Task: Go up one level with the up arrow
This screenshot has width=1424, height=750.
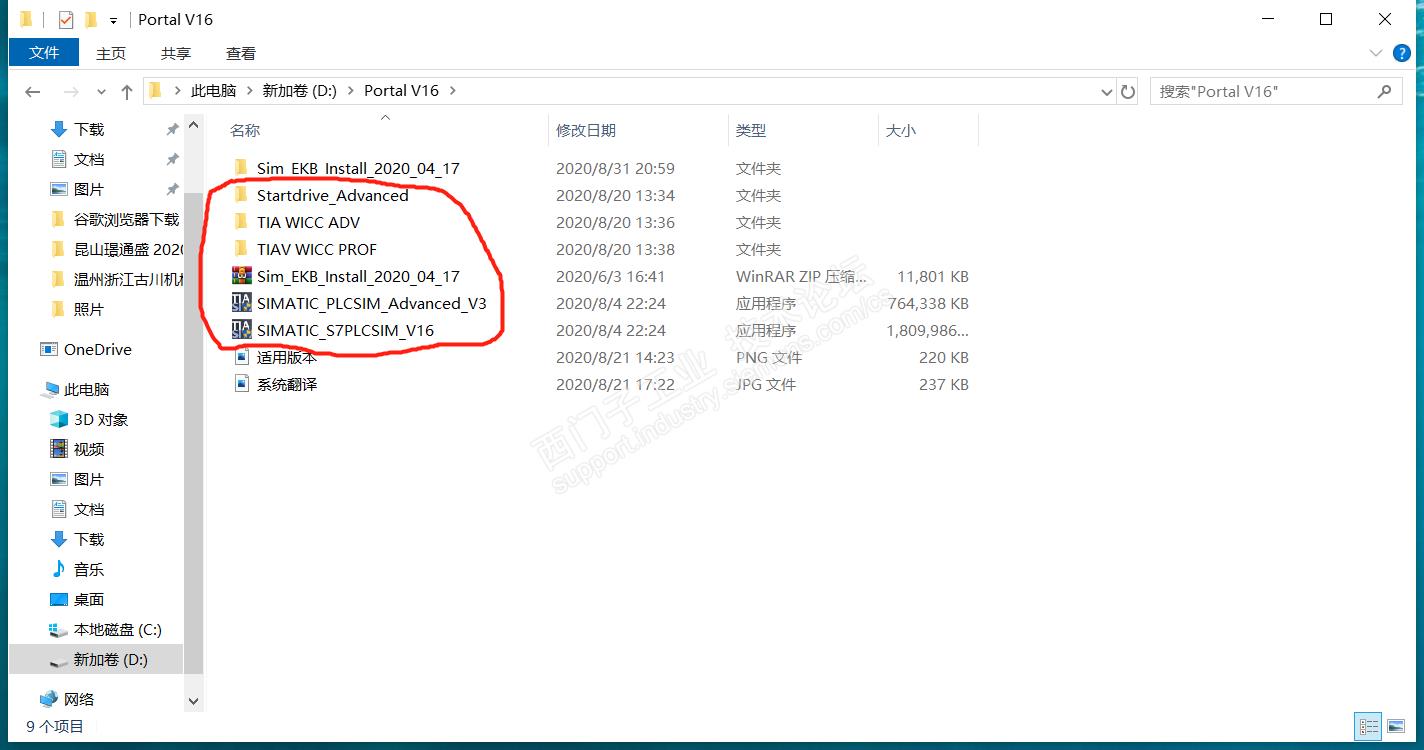Action: pyautogui.click(x=127, y=91)
